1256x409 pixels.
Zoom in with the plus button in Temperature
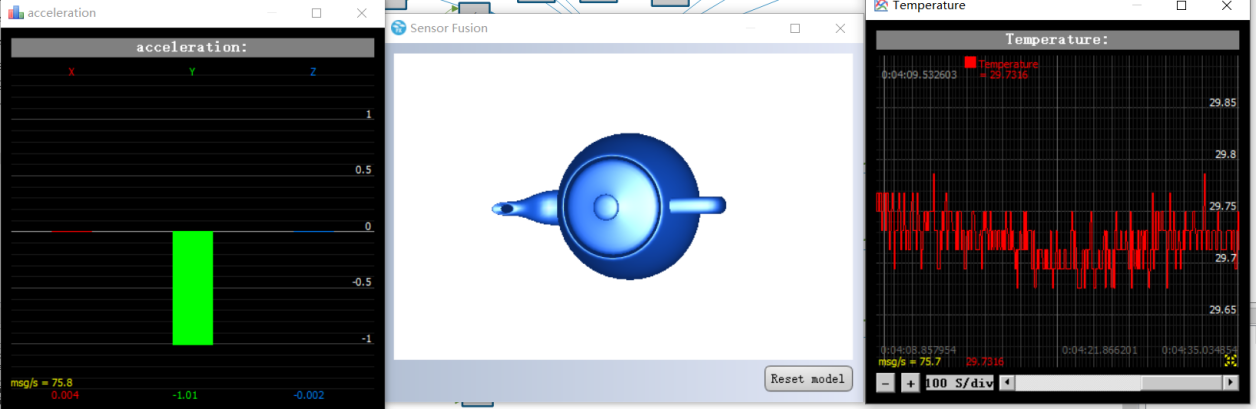click(910, 383)
